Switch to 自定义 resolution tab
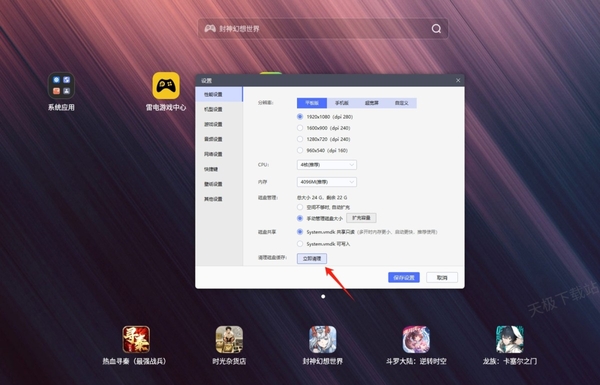This screenshot has height=385, width=600. click(401, 103)
